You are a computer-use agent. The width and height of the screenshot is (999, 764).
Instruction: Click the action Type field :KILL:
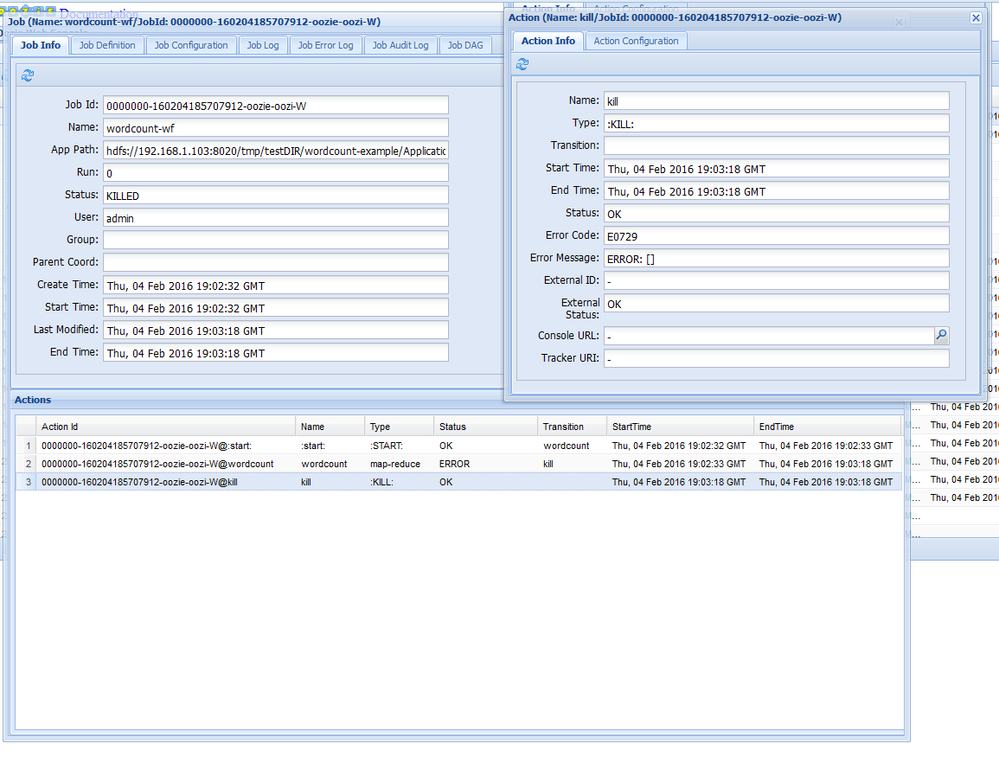(777, 123)
